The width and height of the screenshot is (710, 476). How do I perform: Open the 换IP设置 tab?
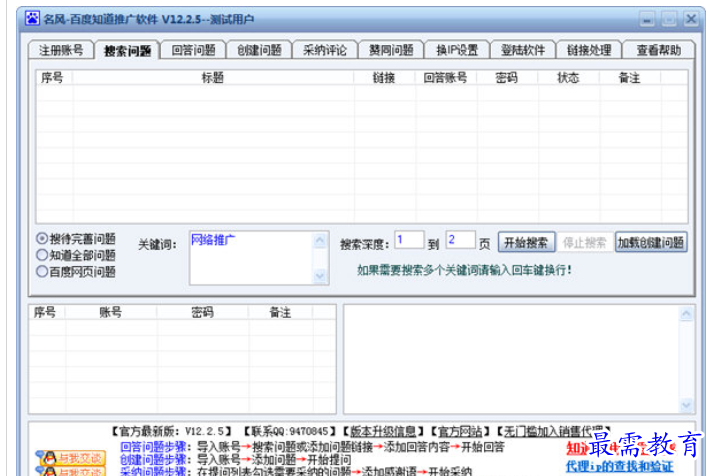point(457,50)
